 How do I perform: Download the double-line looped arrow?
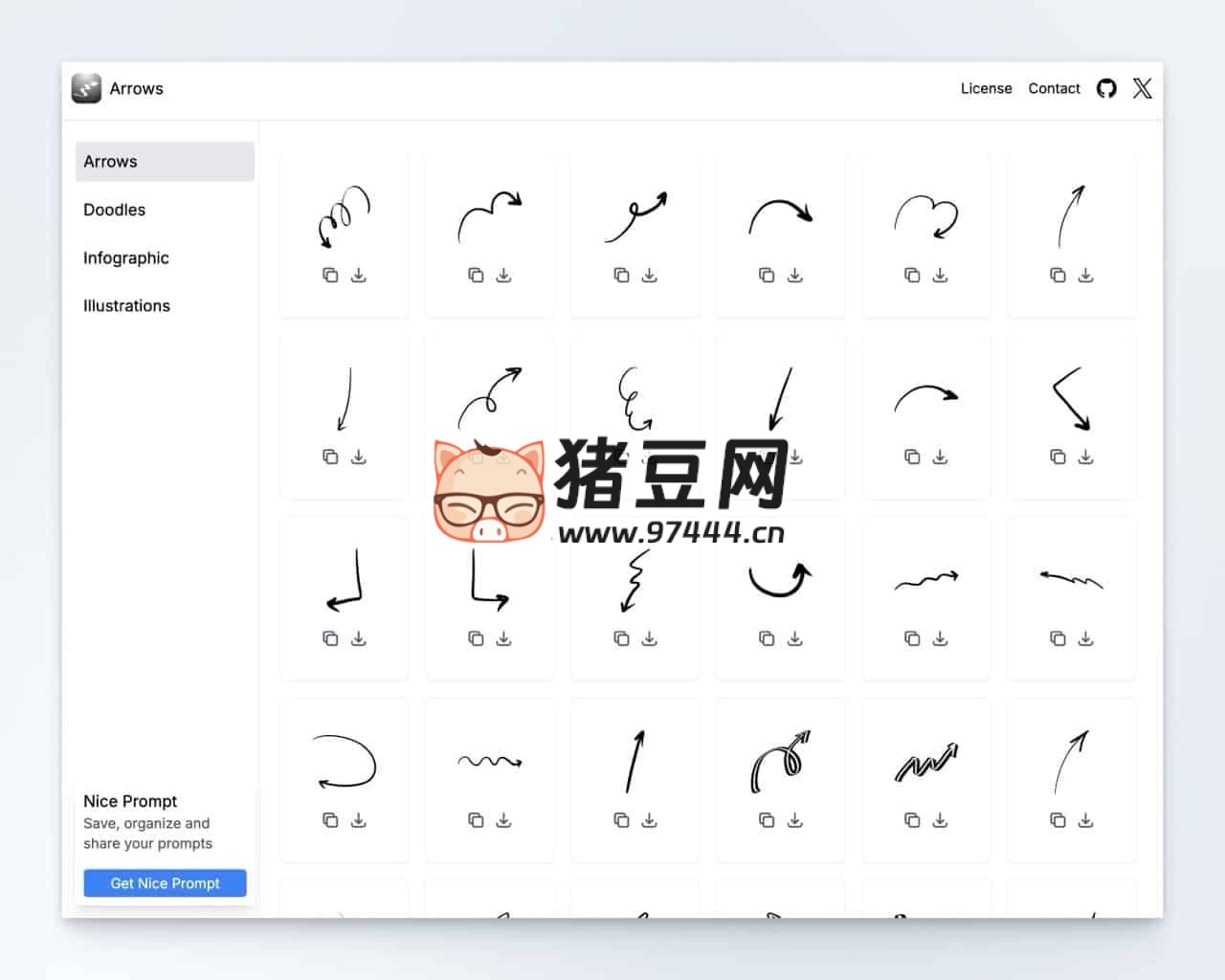[x=795, y=820]
